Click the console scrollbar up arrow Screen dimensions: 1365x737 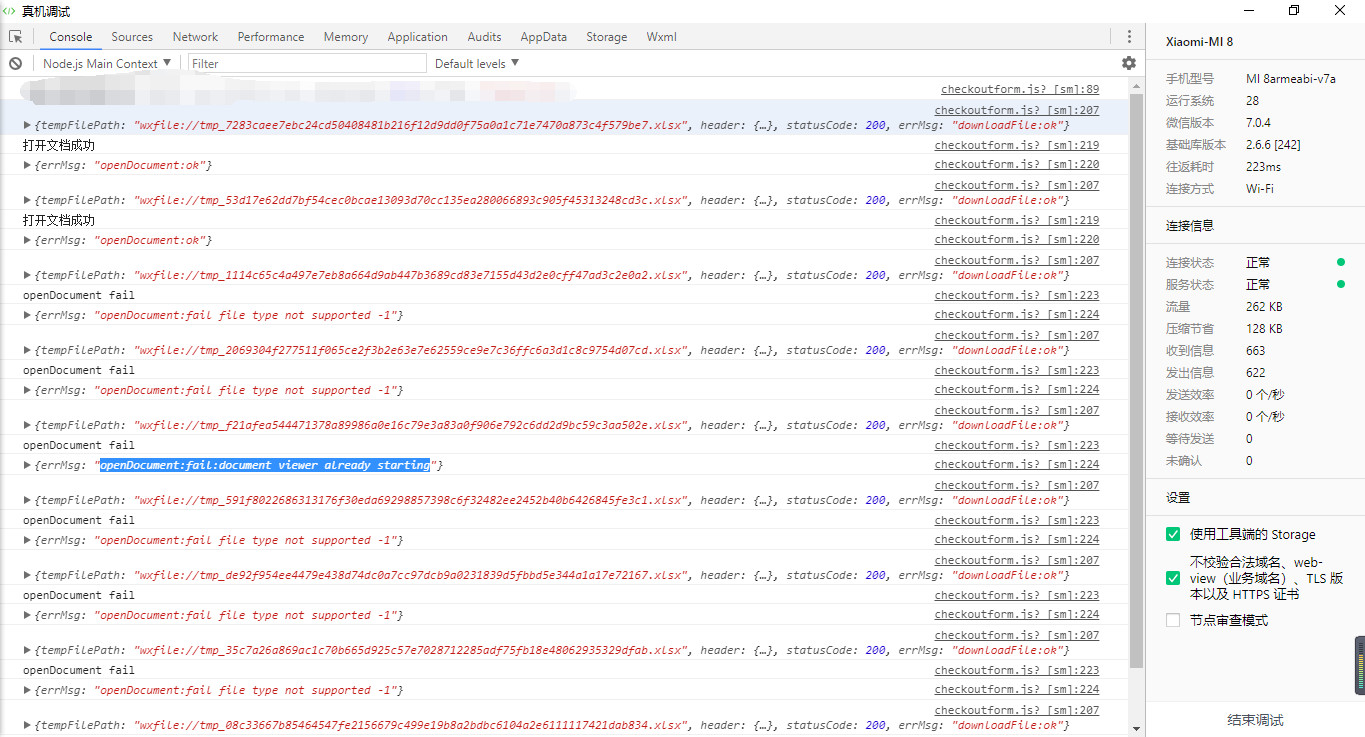[x=1136, y=86]
